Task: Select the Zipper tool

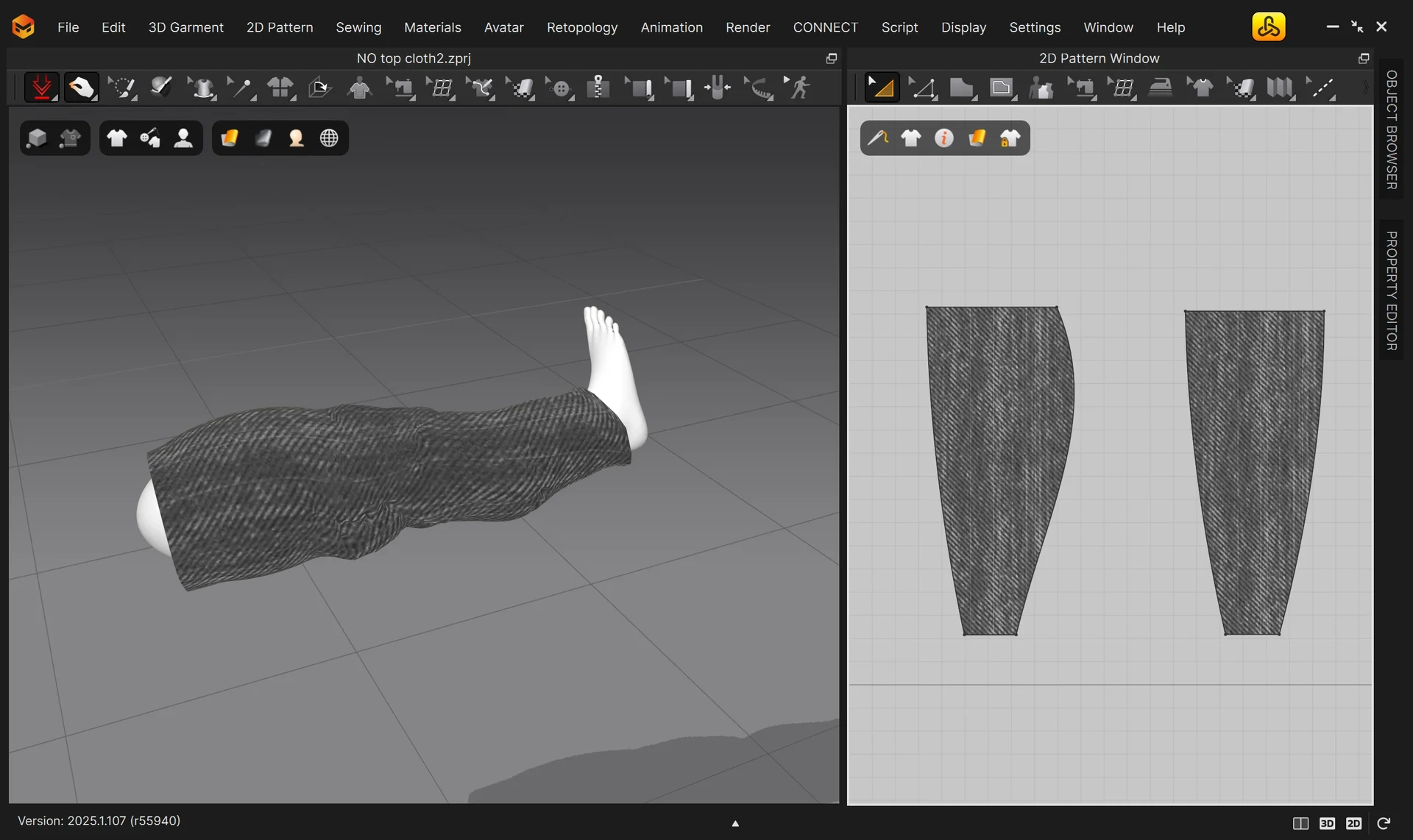Action: [x=599, y=88]
